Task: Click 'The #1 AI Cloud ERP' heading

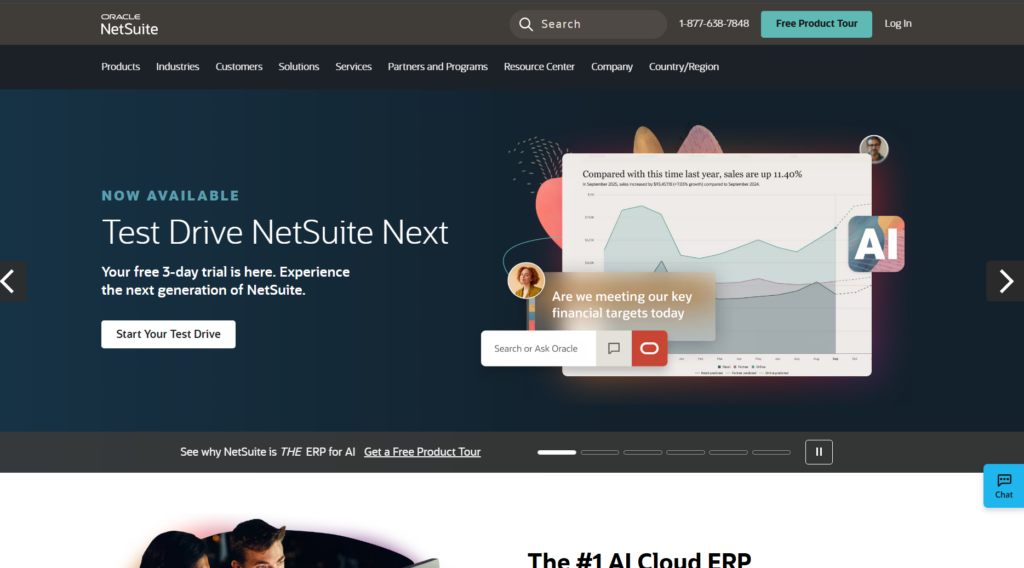Action: [639, 560]
